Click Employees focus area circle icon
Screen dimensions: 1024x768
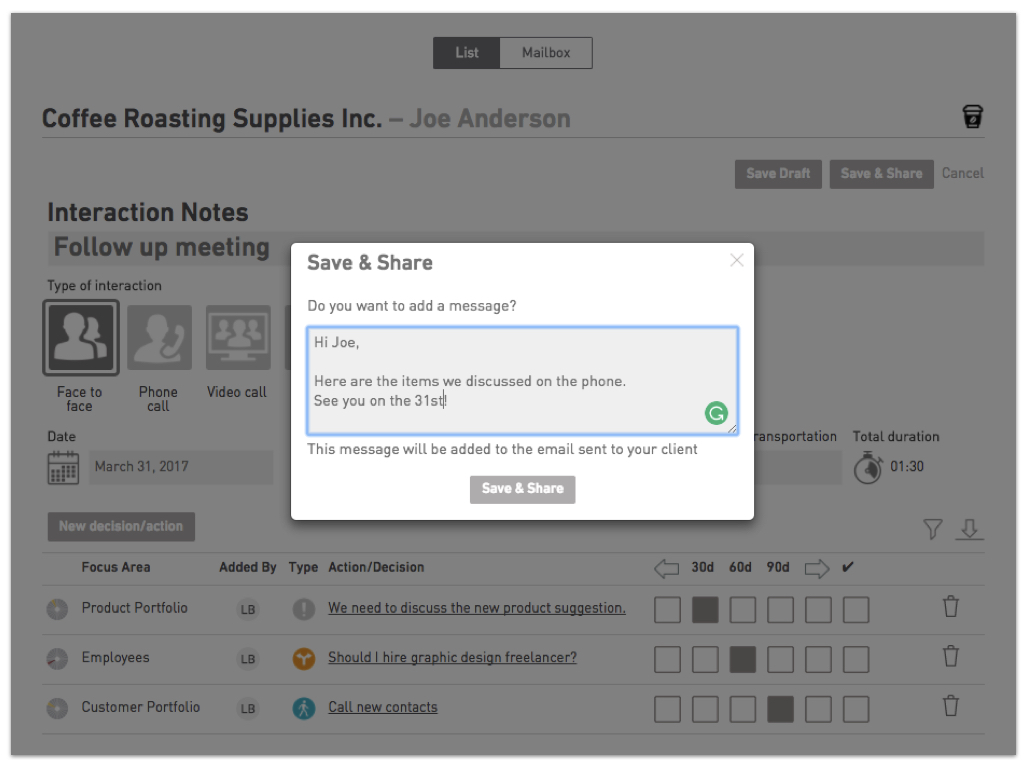point(57,658)
